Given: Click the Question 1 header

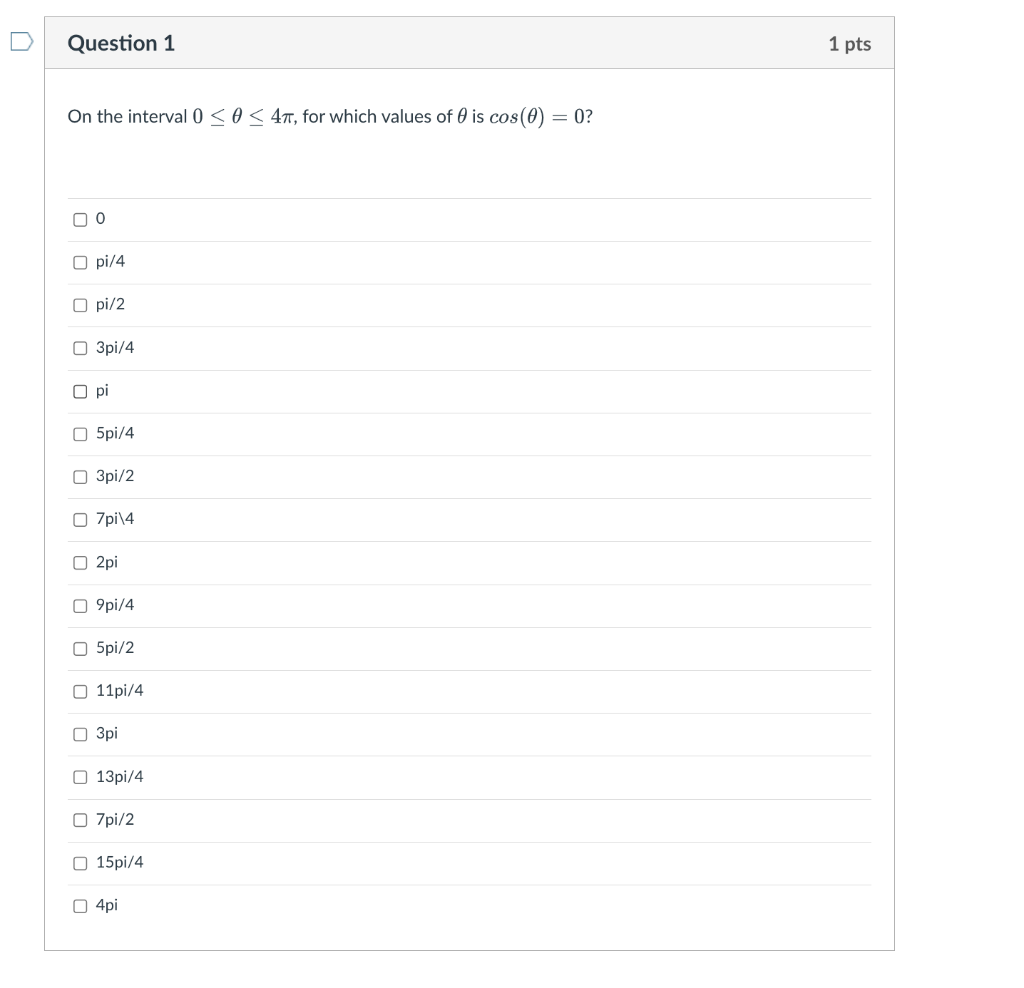Looking at the screenshot, I should coord(122,43).
